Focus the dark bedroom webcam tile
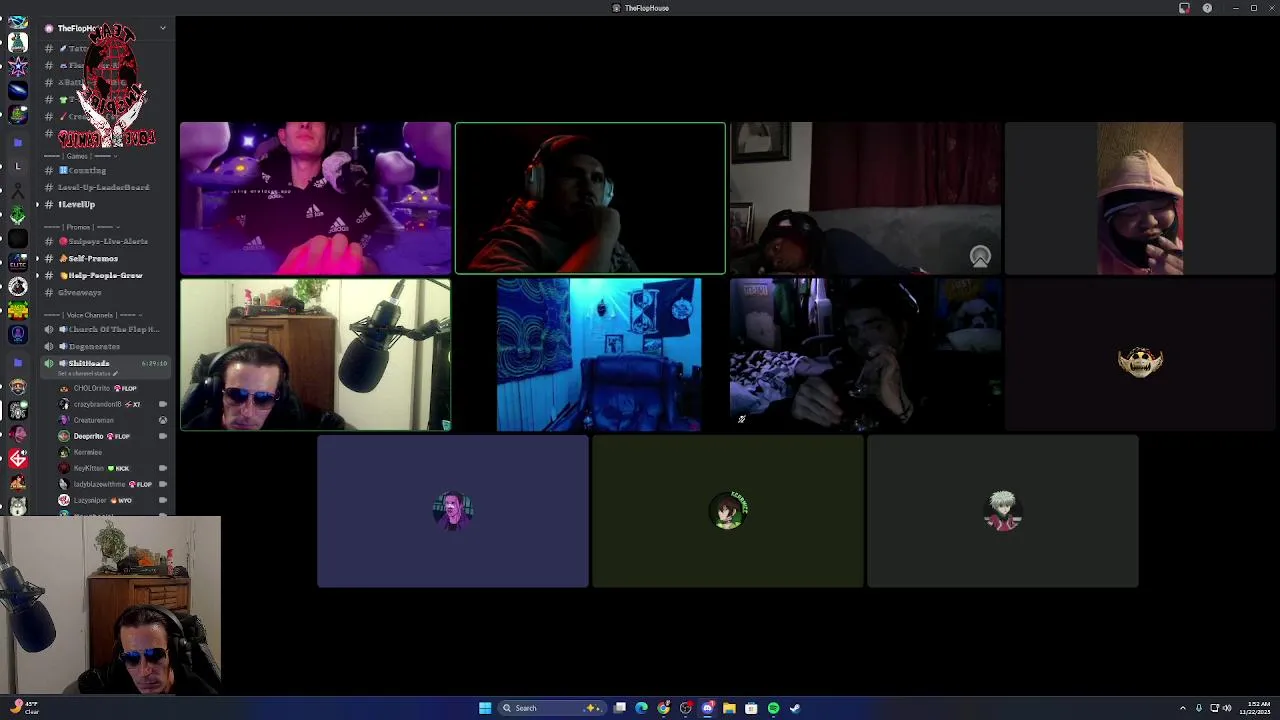The image size is (1280, 720). tap(865, 355)
